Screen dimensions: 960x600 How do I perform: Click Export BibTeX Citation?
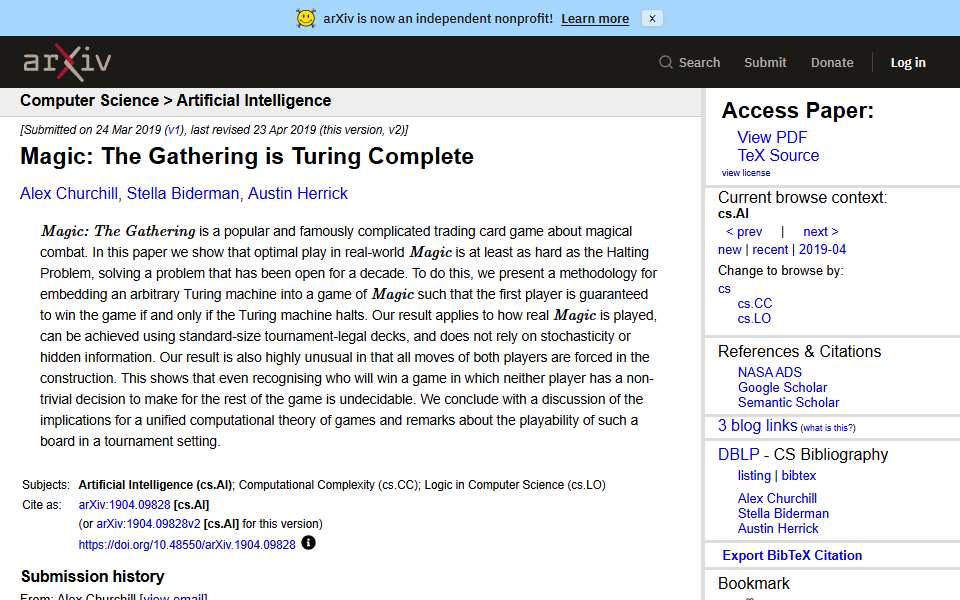792,555
